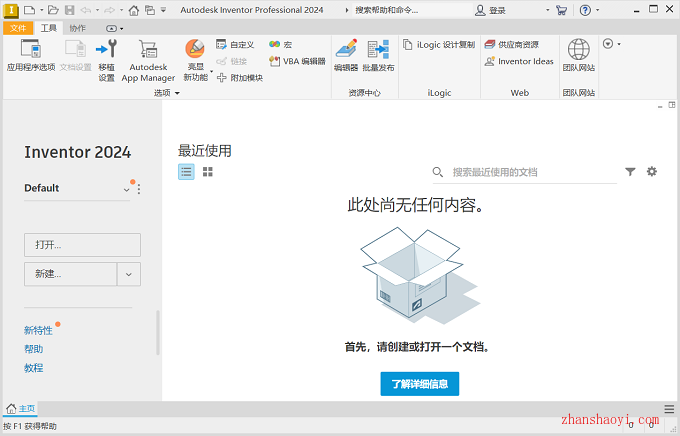Launch Autodesk App Manager
Image resolution: width=680 pixels, height=436 pixels.
pyautogui.click(x=148, y=60)
